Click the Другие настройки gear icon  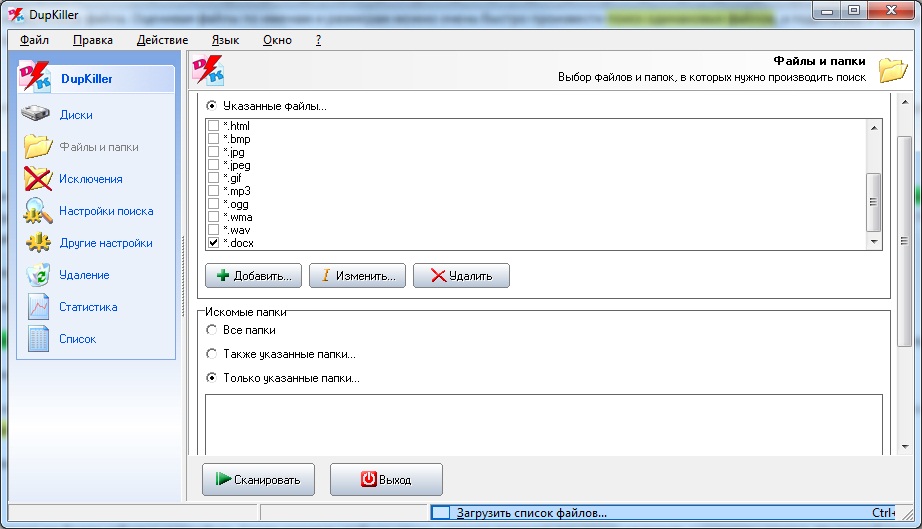[38, 243]
